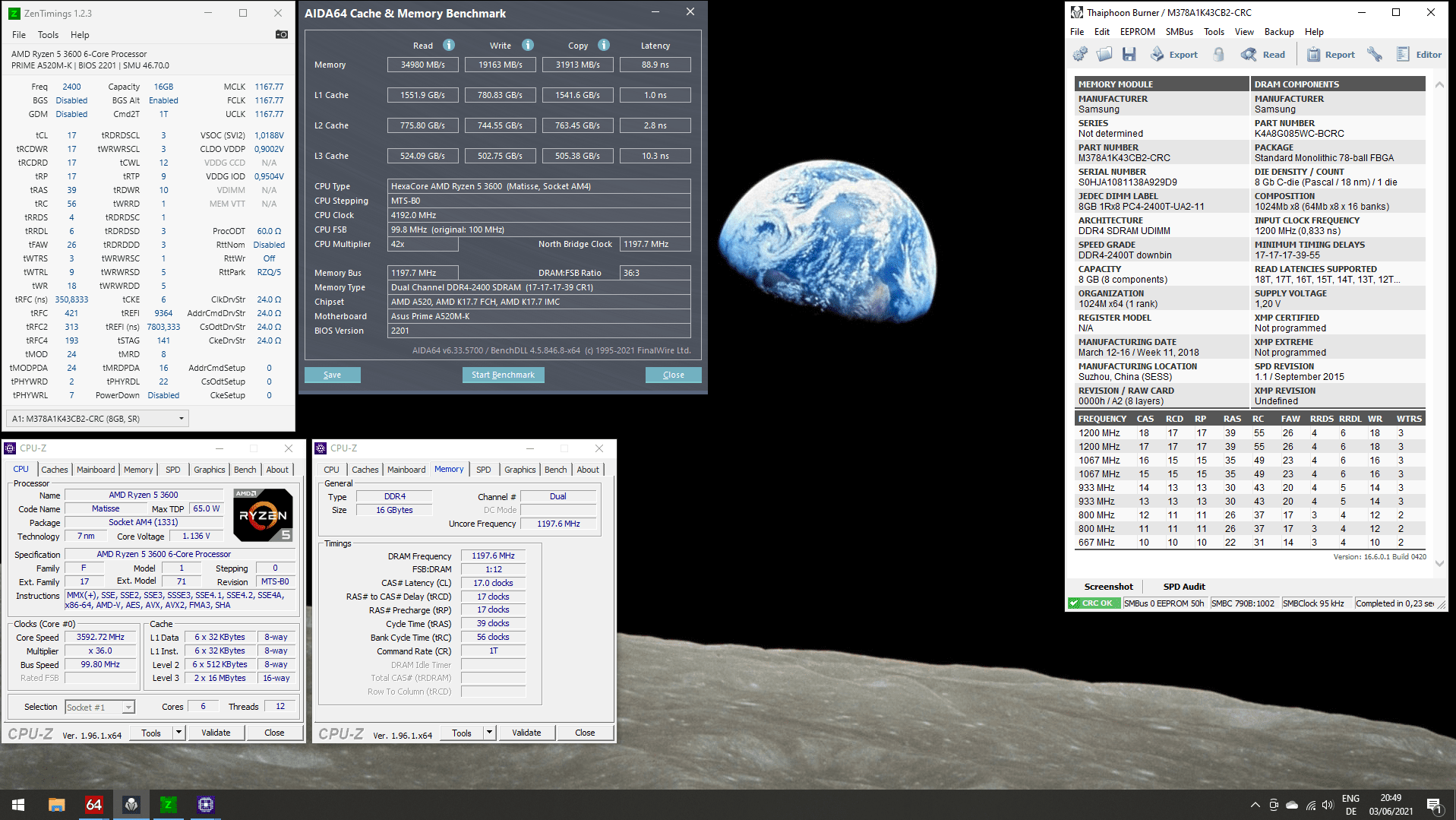Click the AIDA64 Memory Read value field

pyautogui.click(x=423, y=65)
